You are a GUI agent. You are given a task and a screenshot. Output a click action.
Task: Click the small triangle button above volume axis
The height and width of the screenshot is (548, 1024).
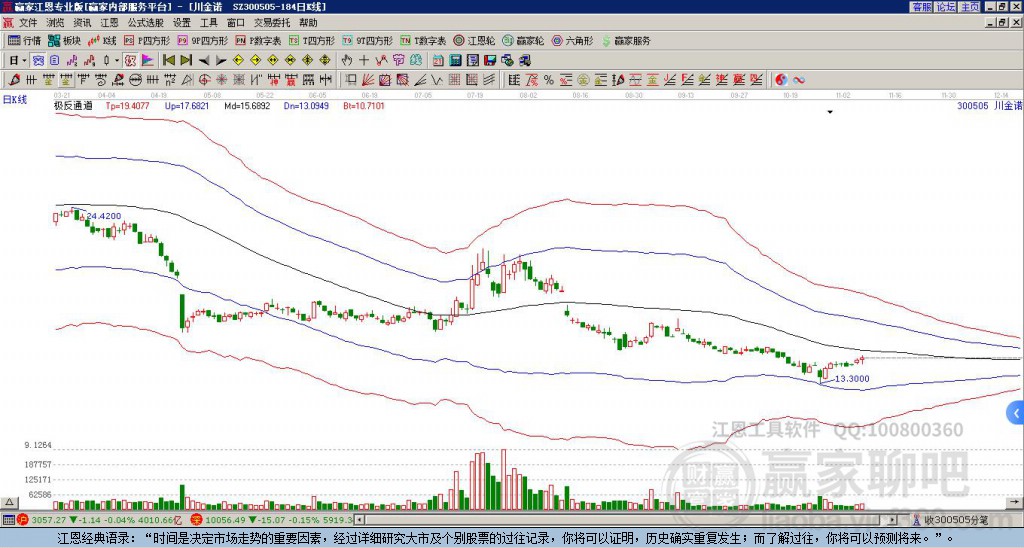pyautogui.click(x=9, y=502)
